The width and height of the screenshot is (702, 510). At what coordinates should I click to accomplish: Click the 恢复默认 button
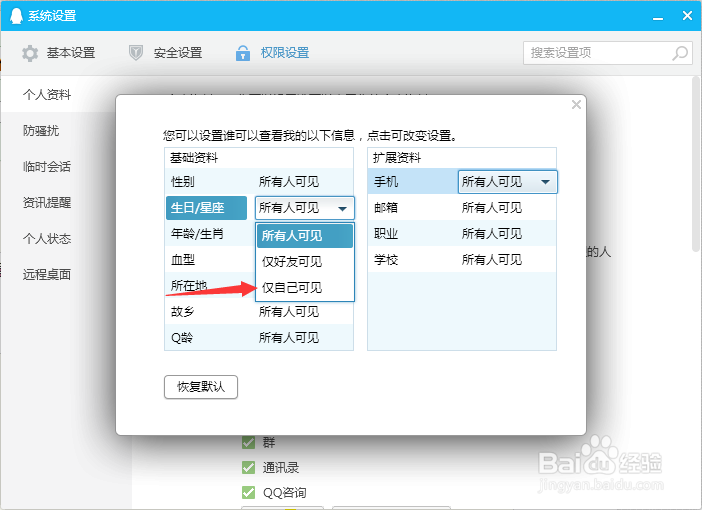(201, 387)
